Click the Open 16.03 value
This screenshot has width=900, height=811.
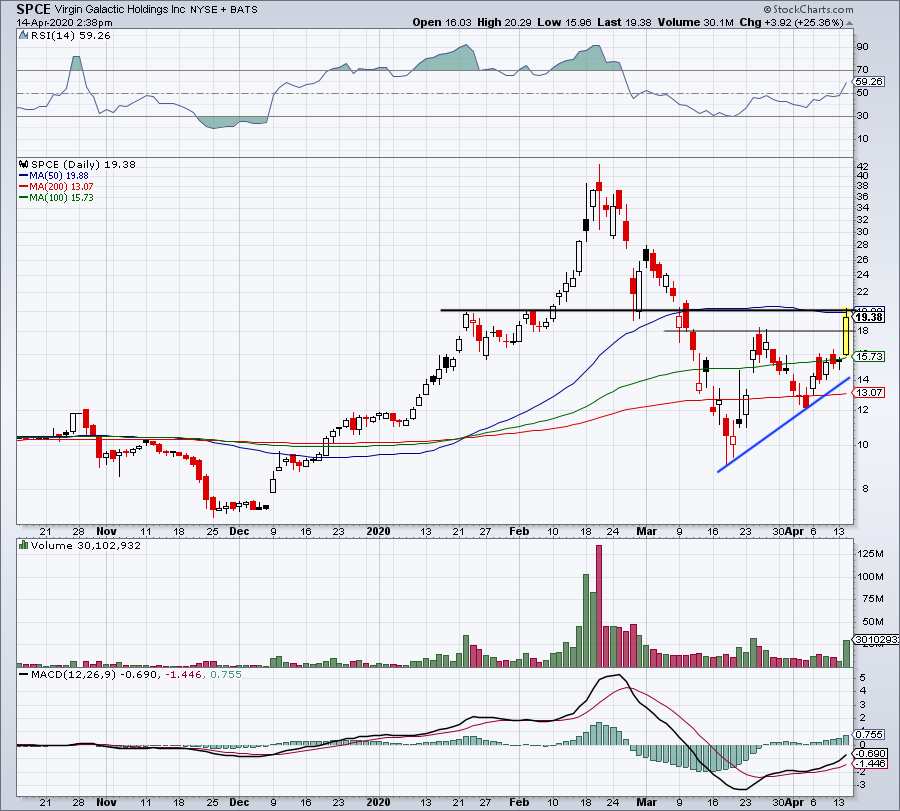pyautogui.click(x=442, y=22)
